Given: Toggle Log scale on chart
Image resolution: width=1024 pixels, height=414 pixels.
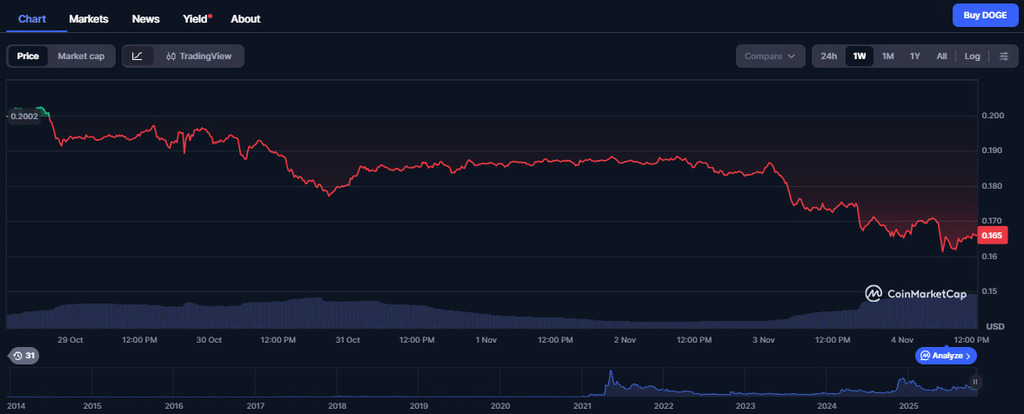Looking at the screenshot, I should (972, 56).
